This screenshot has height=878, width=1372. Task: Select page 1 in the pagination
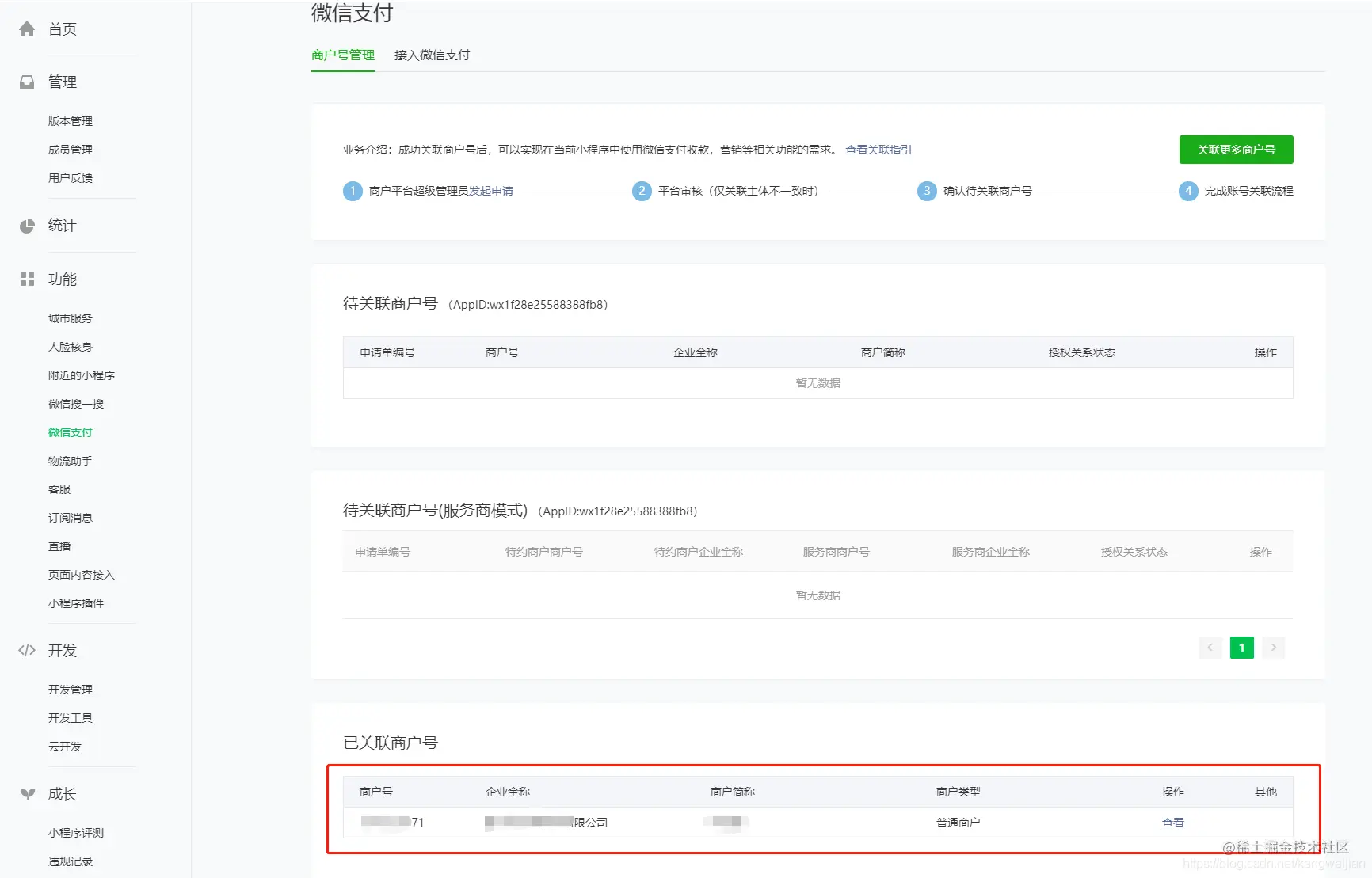tap(1241, 648)
